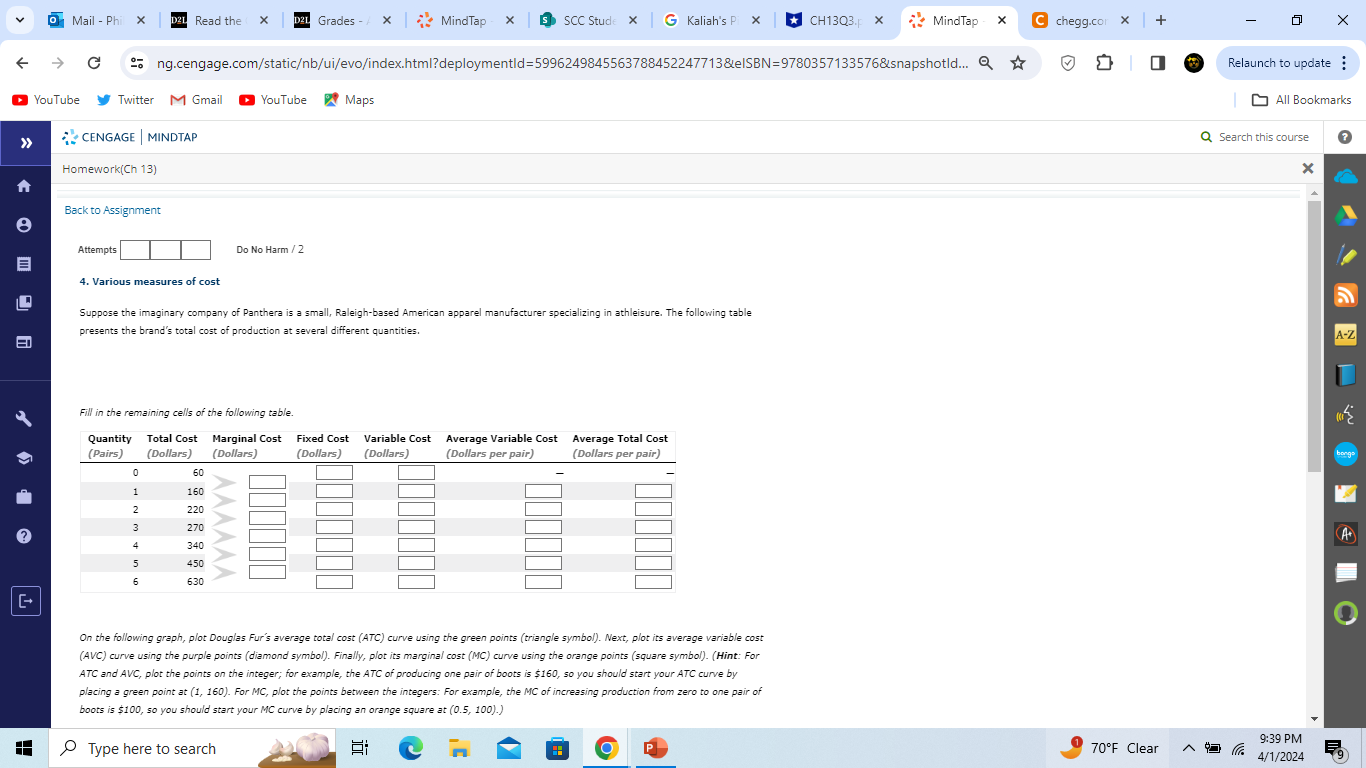
Task: Open the help question mark icon
Action: [25, 535]
